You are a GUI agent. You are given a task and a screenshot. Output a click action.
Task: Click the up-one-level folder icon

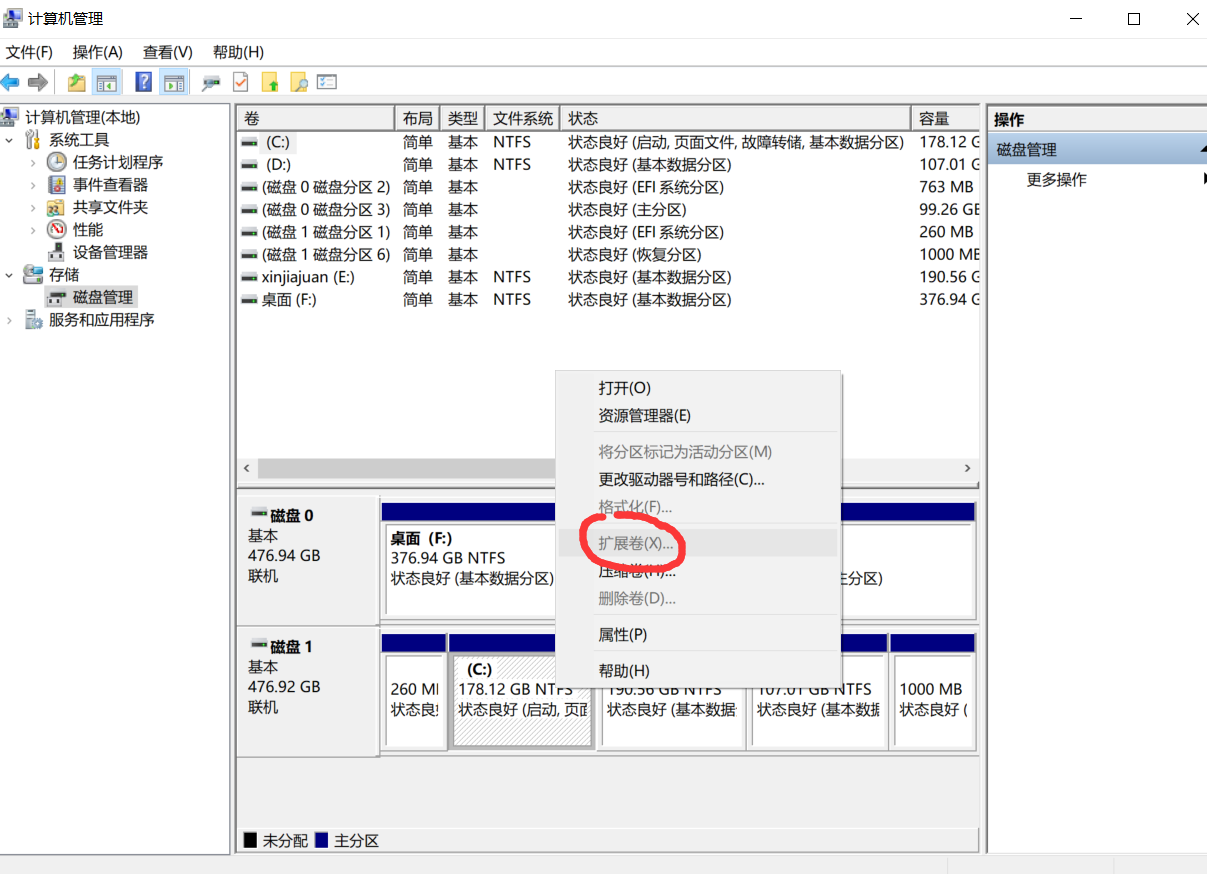coord(76,82)
